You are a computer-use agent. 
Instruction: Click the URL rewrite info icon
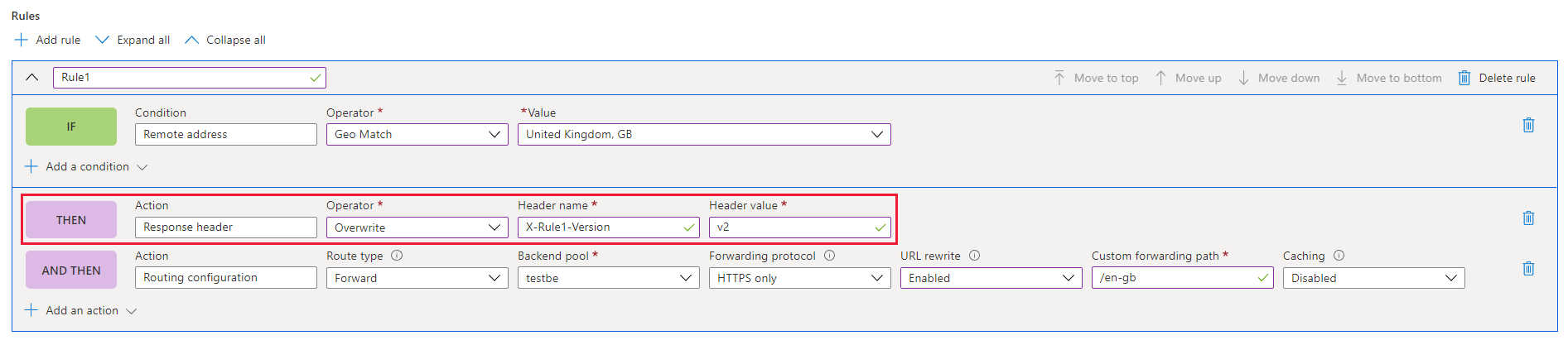pos(974,256)
